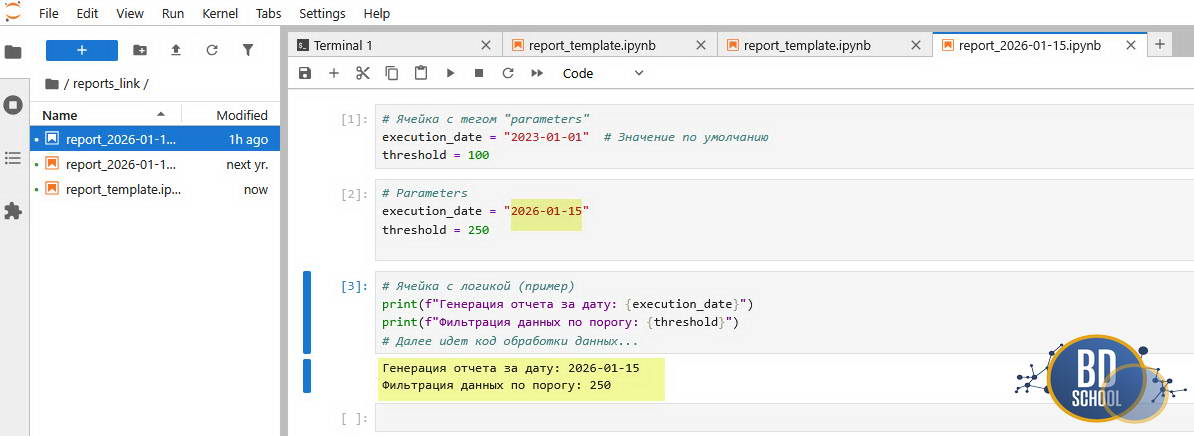Switch to the Terminal 1 tab

click(x=343, y=45)
